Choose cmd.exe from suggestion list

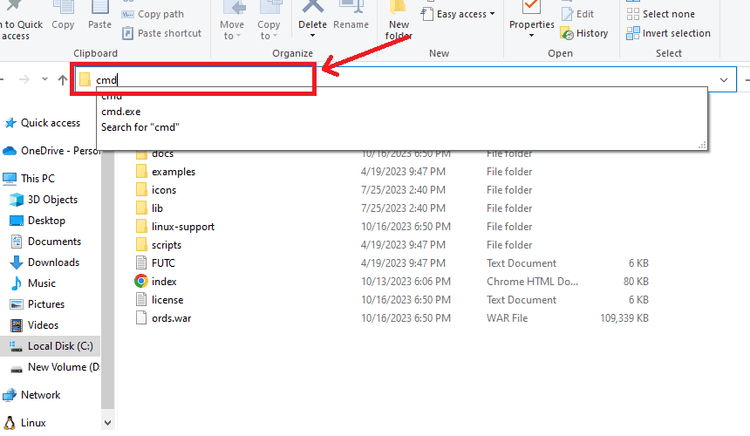120,112
